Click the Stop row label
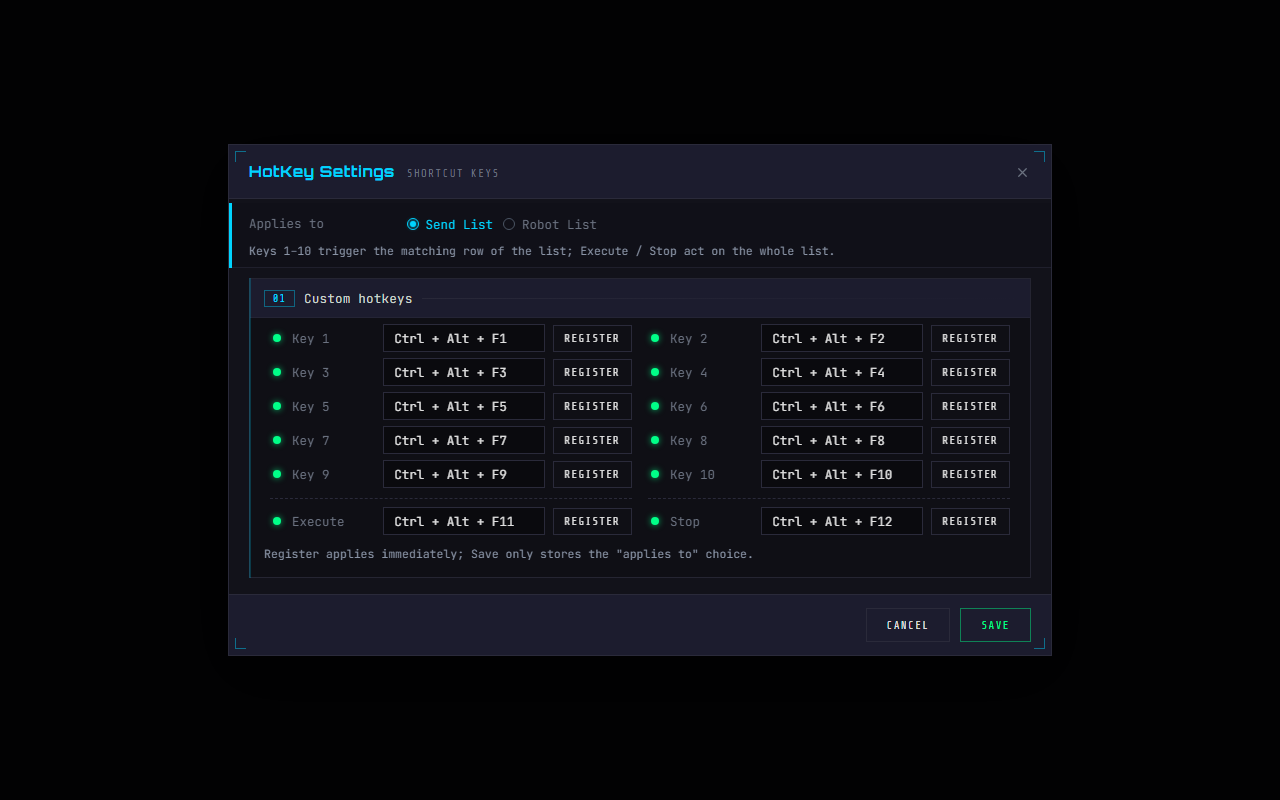Image resolution: width=1280 pixels, height=800 pixels. (x=685, y=522)
